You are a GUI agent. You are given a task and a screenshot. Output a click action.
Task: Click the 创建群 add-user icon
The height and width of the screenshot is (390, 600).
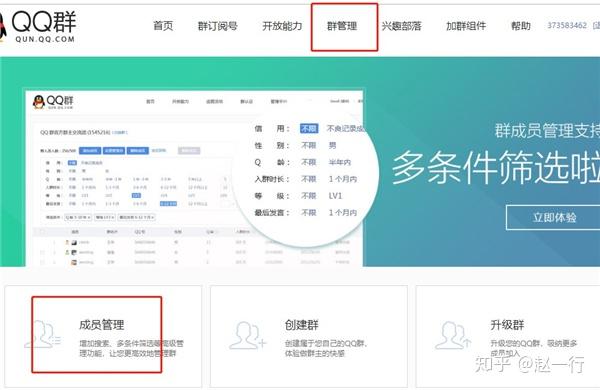(x=247, y=335)
